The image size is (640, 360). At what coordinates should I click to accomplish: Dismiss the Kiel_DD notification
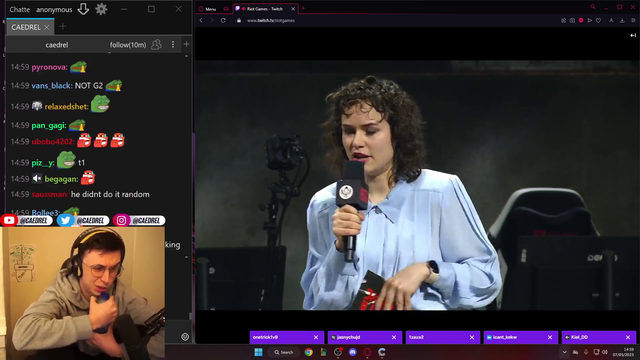628,337
